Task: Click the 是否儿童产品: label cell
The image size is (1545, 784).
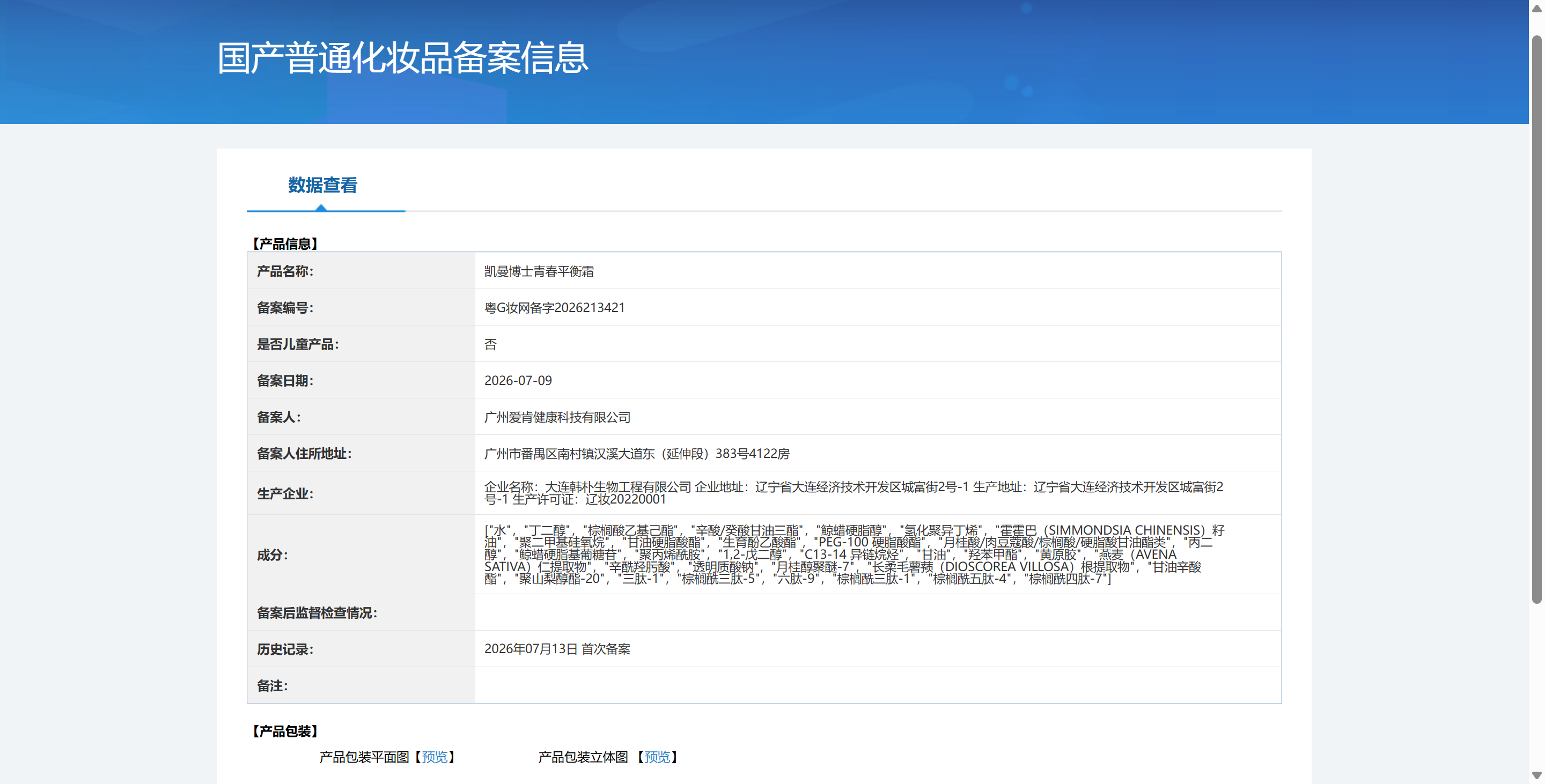Action: coord(361,344)
